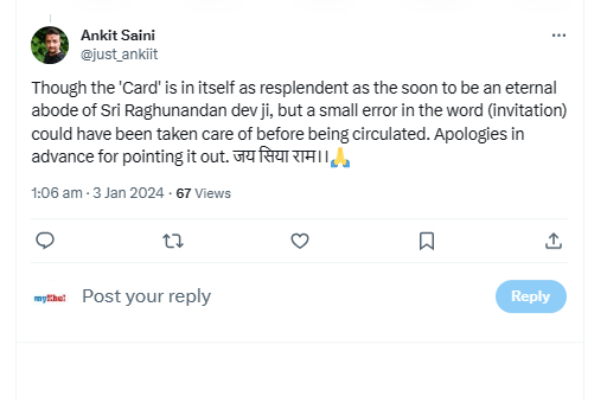The image size is (600, 400).
Task: Click the mythal avatar beside reply box
Action: click(x=50, y=297)
